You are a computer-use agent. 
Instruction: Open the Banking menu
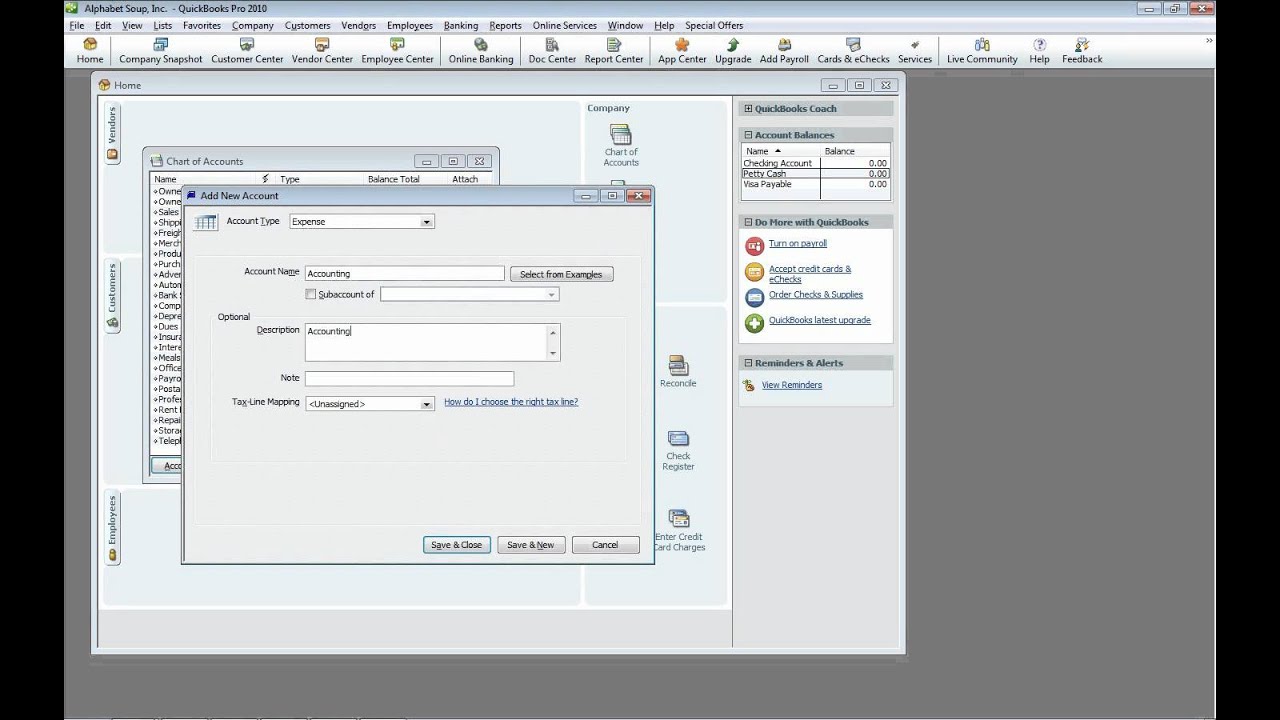461,25
